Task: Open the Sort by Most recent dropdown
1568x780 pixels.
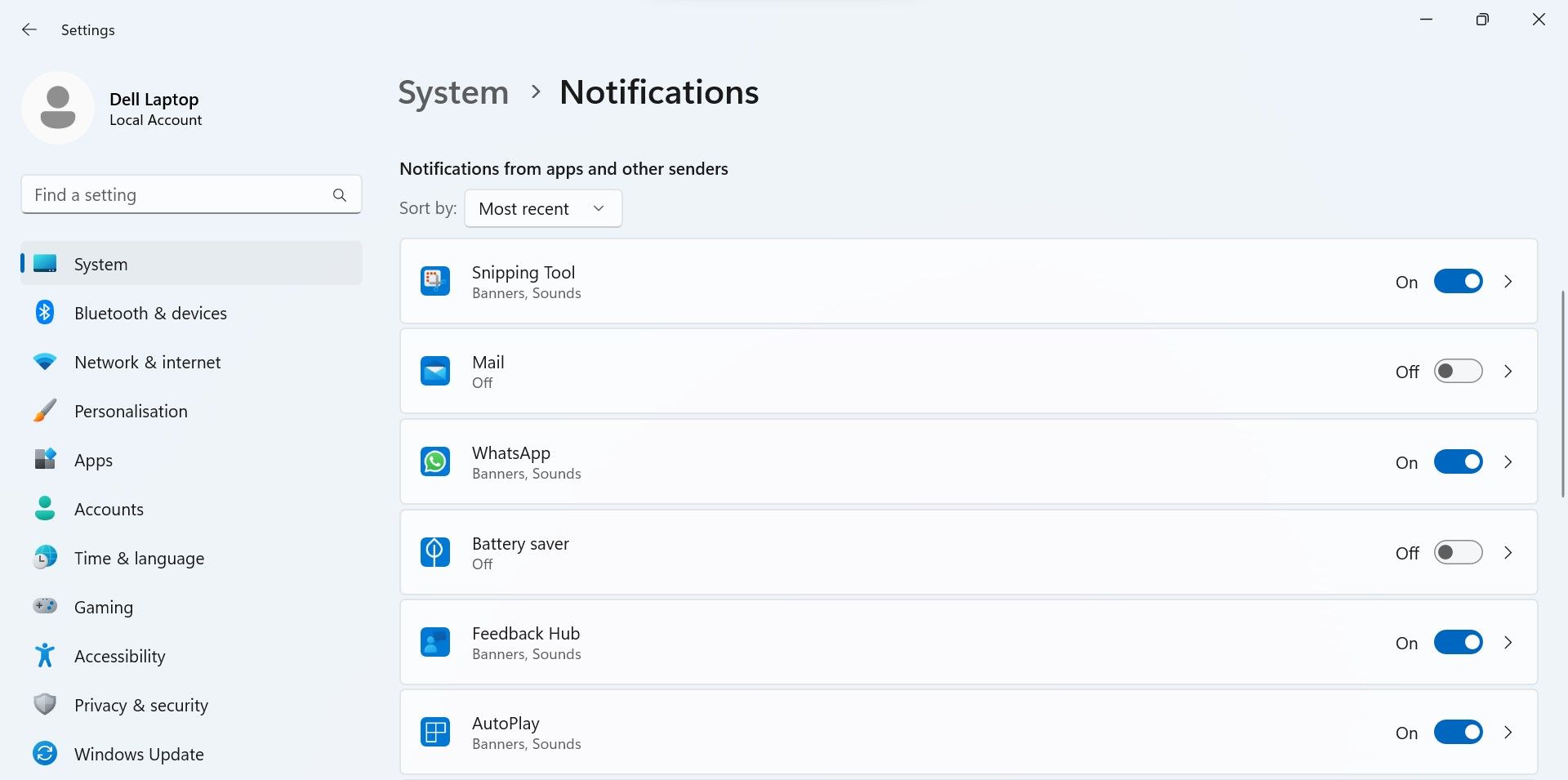Action: pos(542,209)
